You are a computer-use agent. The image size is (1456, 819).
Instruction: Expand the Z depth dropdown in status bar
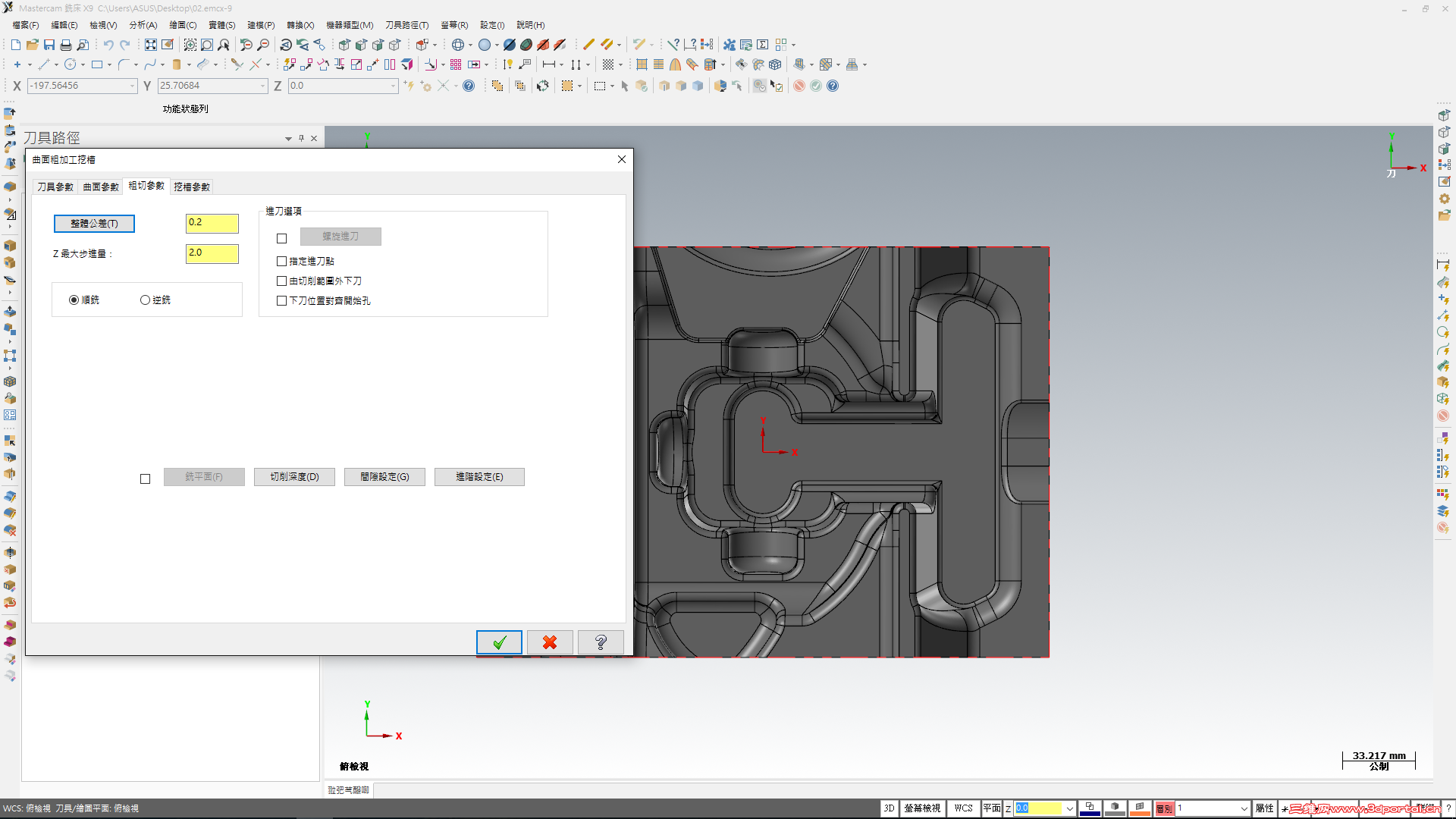(x=1069, y=808)
